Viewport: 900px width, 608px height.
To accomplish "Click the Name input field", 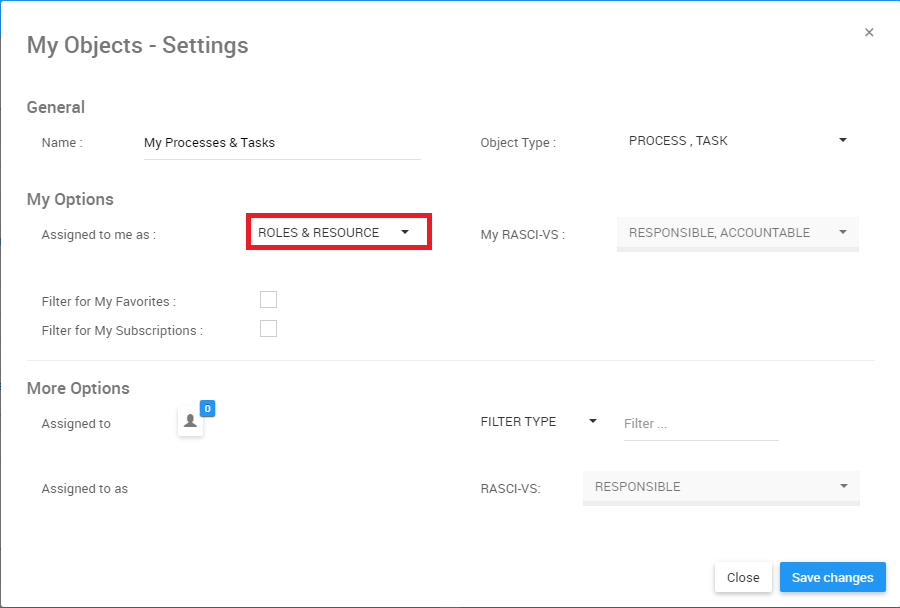I will pos(281,143).
